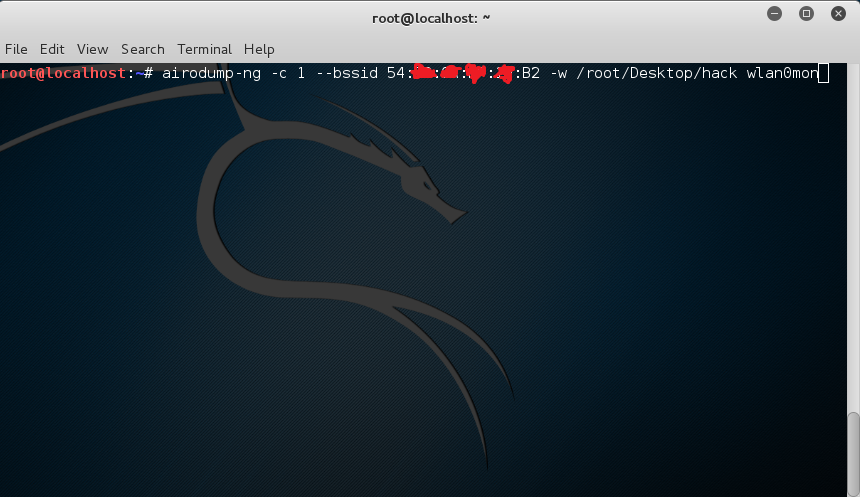Screen dimensions: 860x497
Task: Open the Search menu
Action: [x=143, y=49]
